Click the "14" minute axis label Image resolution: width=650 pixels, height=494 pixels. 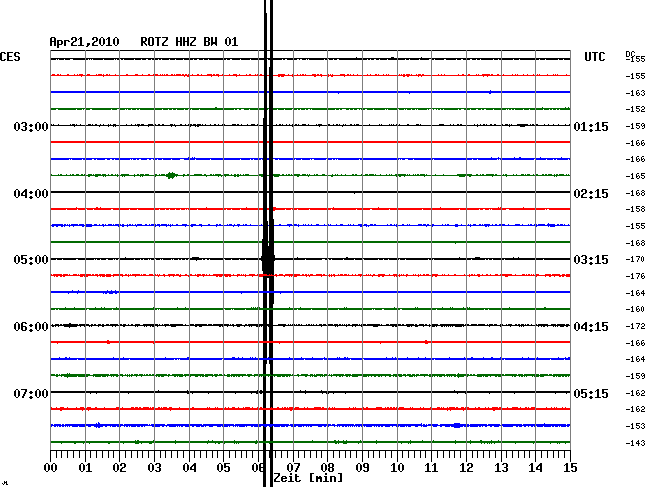pos(535,468)
